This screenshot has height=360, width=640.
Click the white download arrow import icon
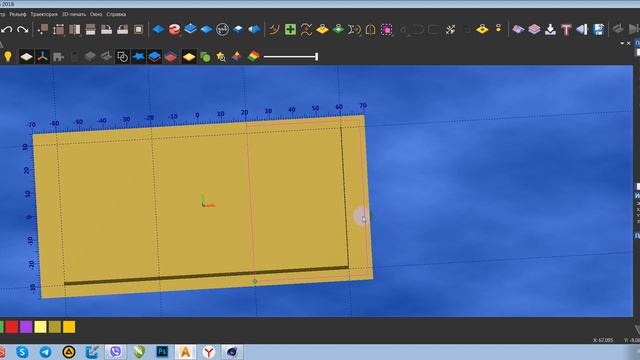tap(550, 29)
